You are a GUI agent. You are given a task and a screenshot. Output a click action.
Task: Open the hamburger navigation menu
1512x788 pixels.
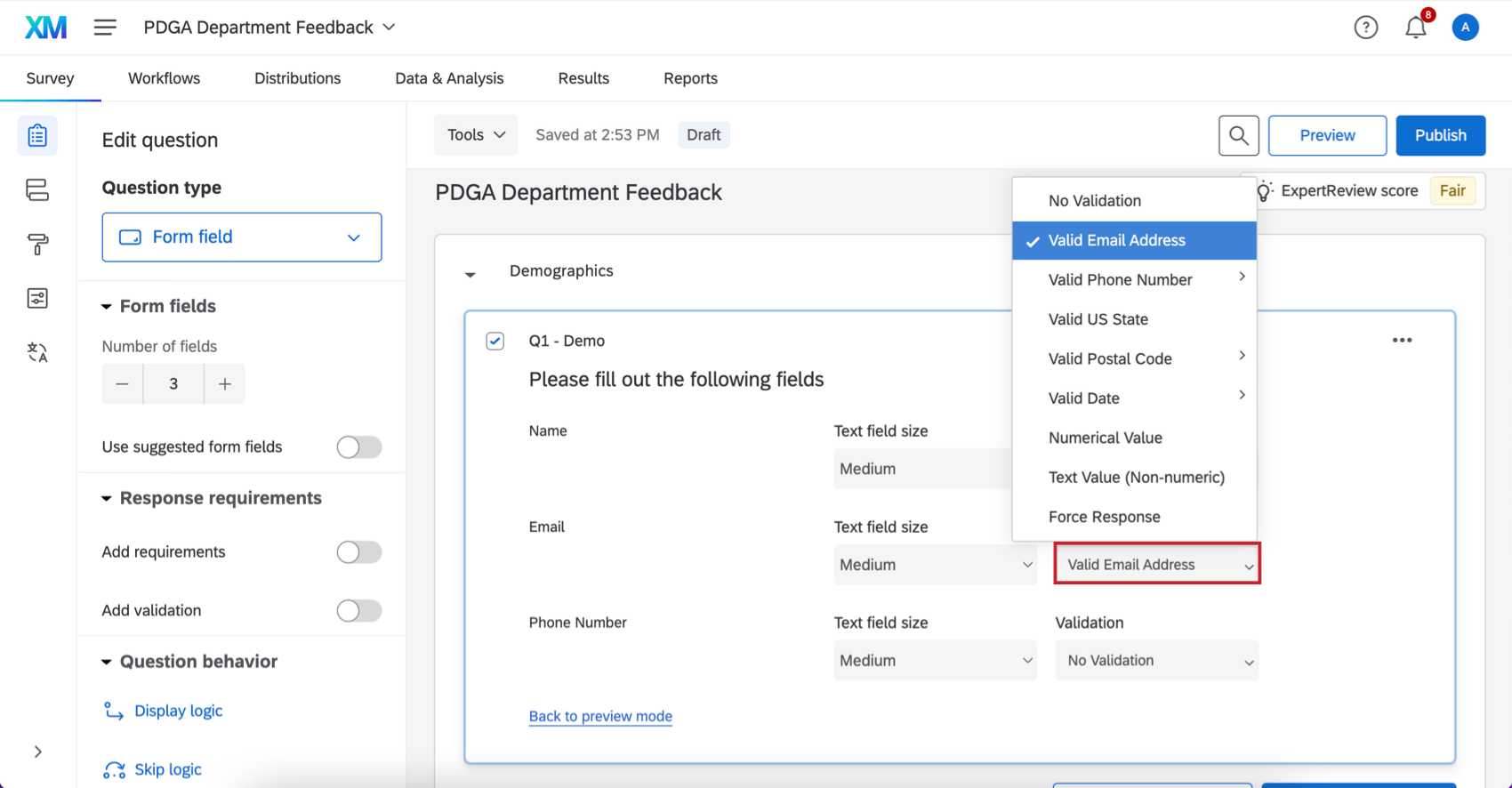[105, 28]
